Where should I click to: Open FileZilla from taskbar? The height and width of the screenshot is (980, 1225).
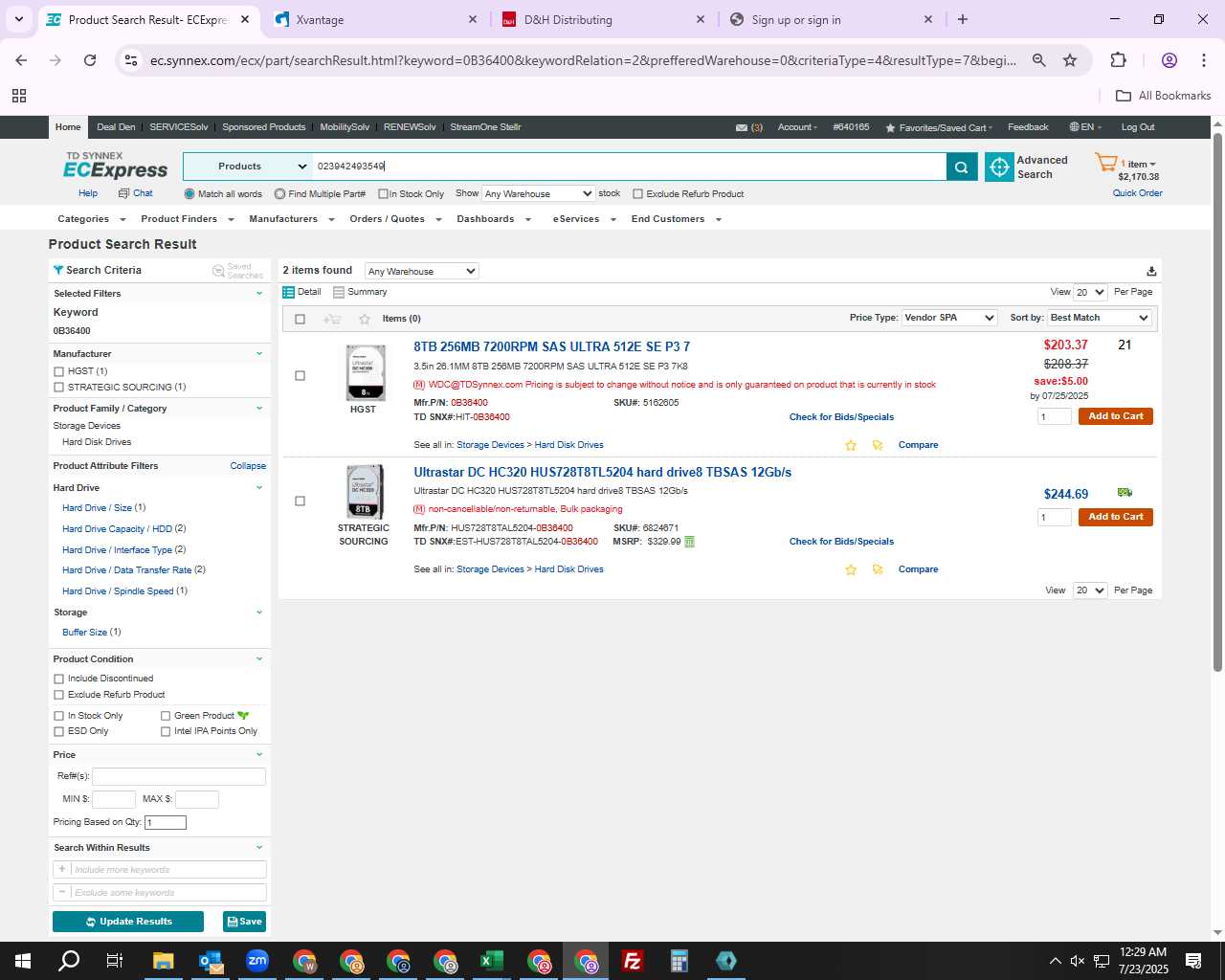pos(633,961)
